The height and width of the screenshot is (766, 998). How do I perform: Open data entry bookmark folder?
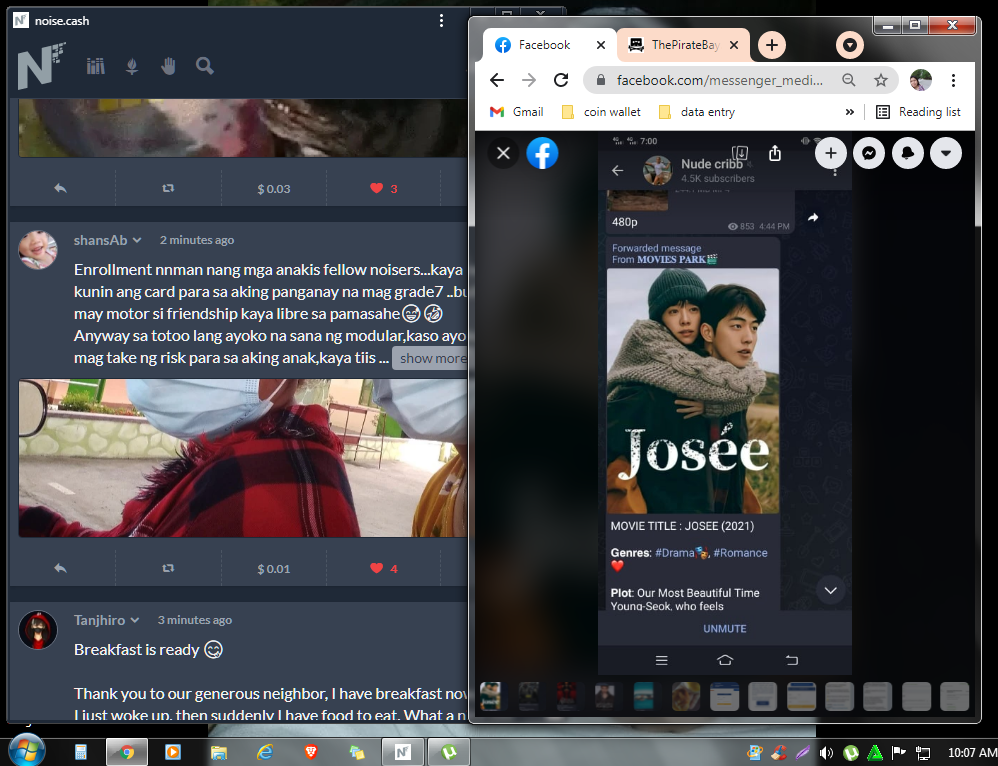pyautogui.click(x=697, y=112)
